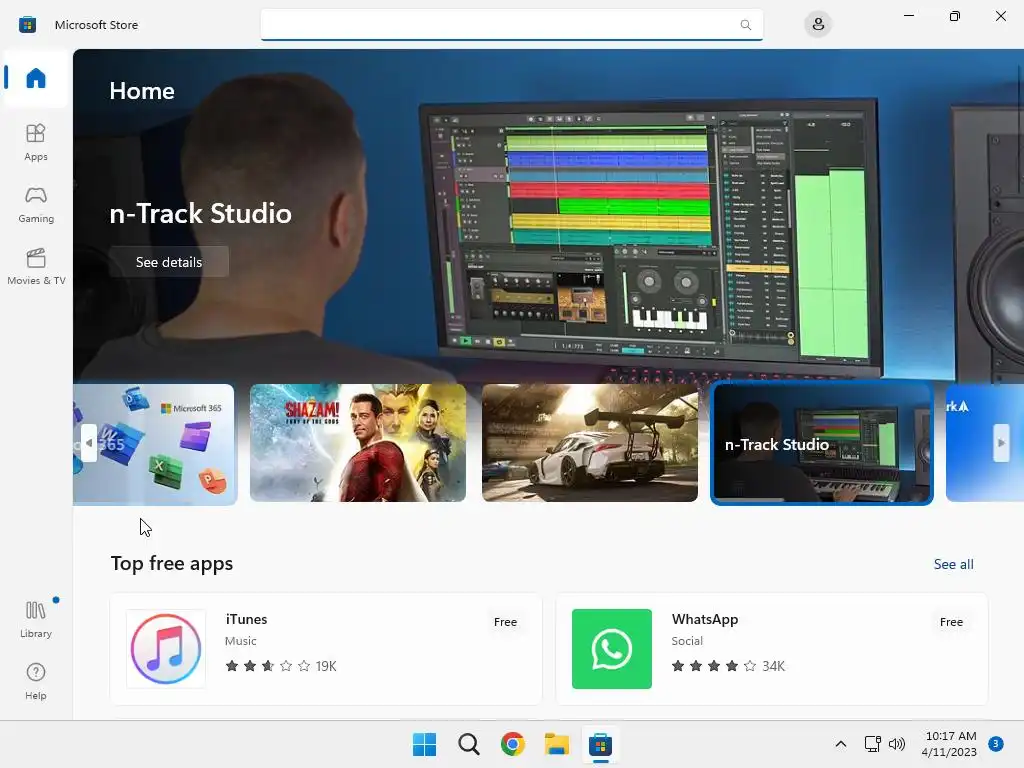The image size is (1024, 768).
Task: Open the Home tab in the sidebar
Action: tap(36, 78)
